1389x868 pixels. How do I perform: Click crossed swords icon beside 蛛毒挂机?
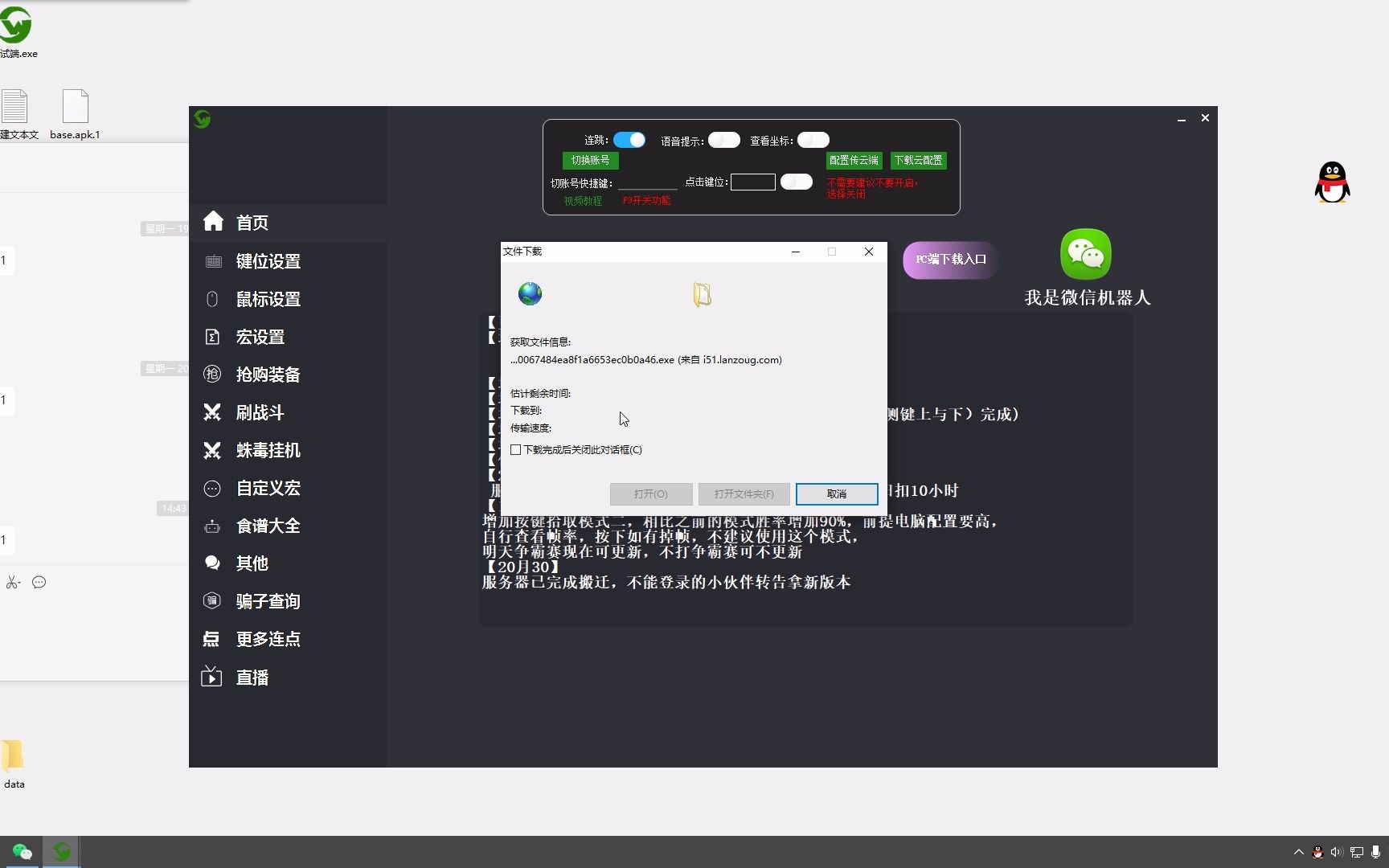[212, 450]
